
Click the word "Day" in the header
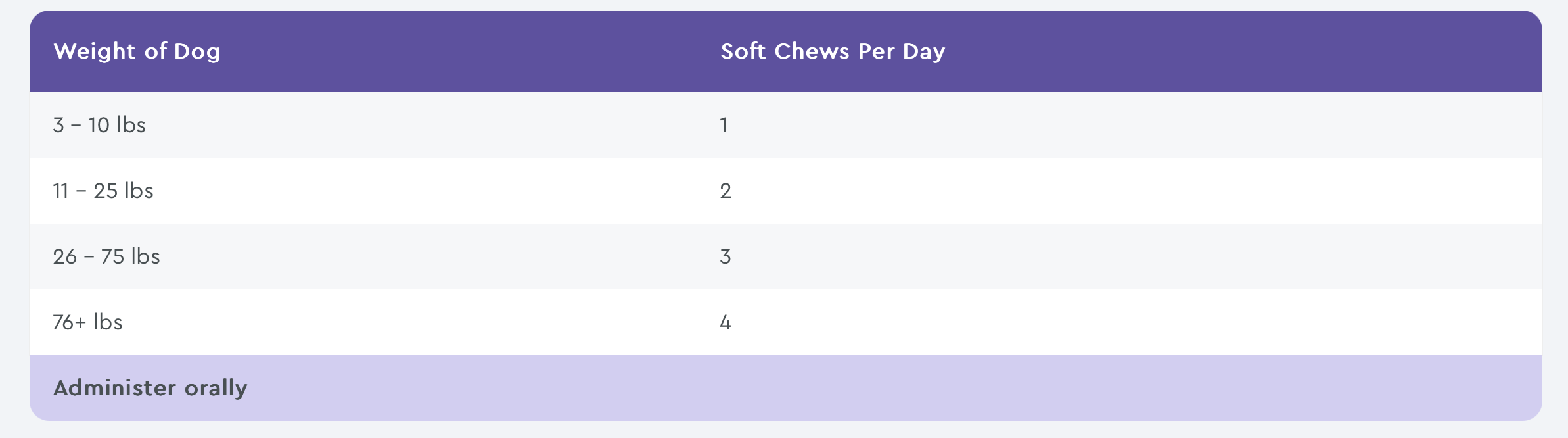924,51
